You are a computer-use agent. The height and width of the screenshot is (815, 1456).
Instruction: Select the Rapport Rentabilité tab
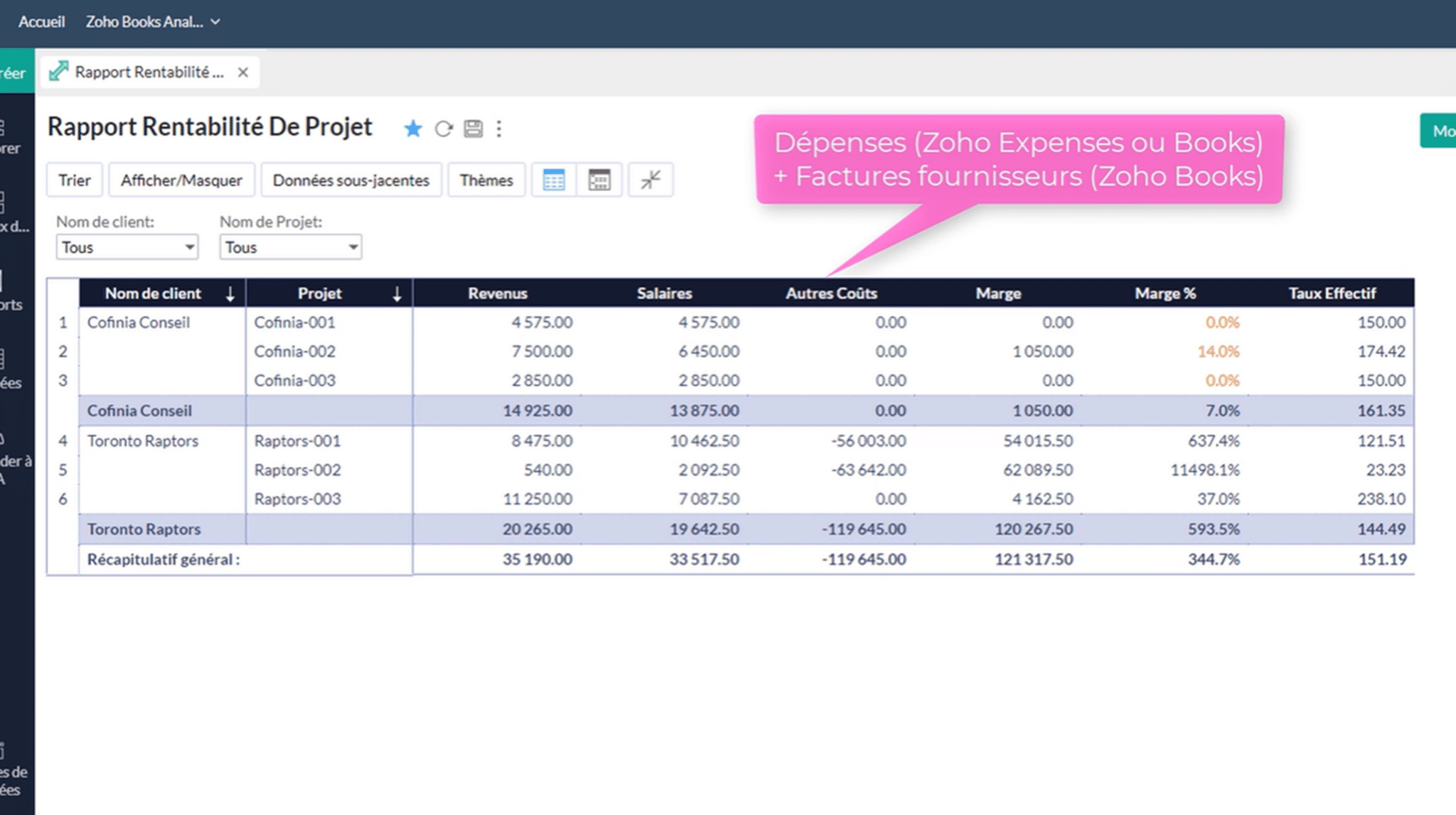pos(149,72)
